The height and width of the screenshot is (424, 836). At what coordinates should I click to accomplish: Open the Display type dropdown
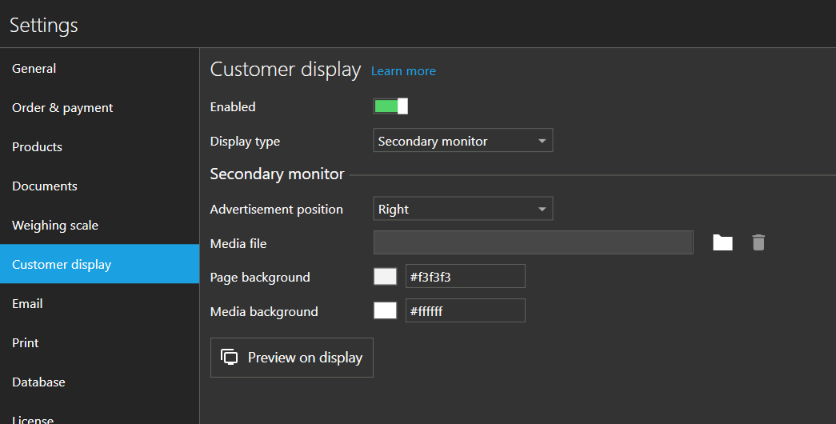tap(463, 140)
